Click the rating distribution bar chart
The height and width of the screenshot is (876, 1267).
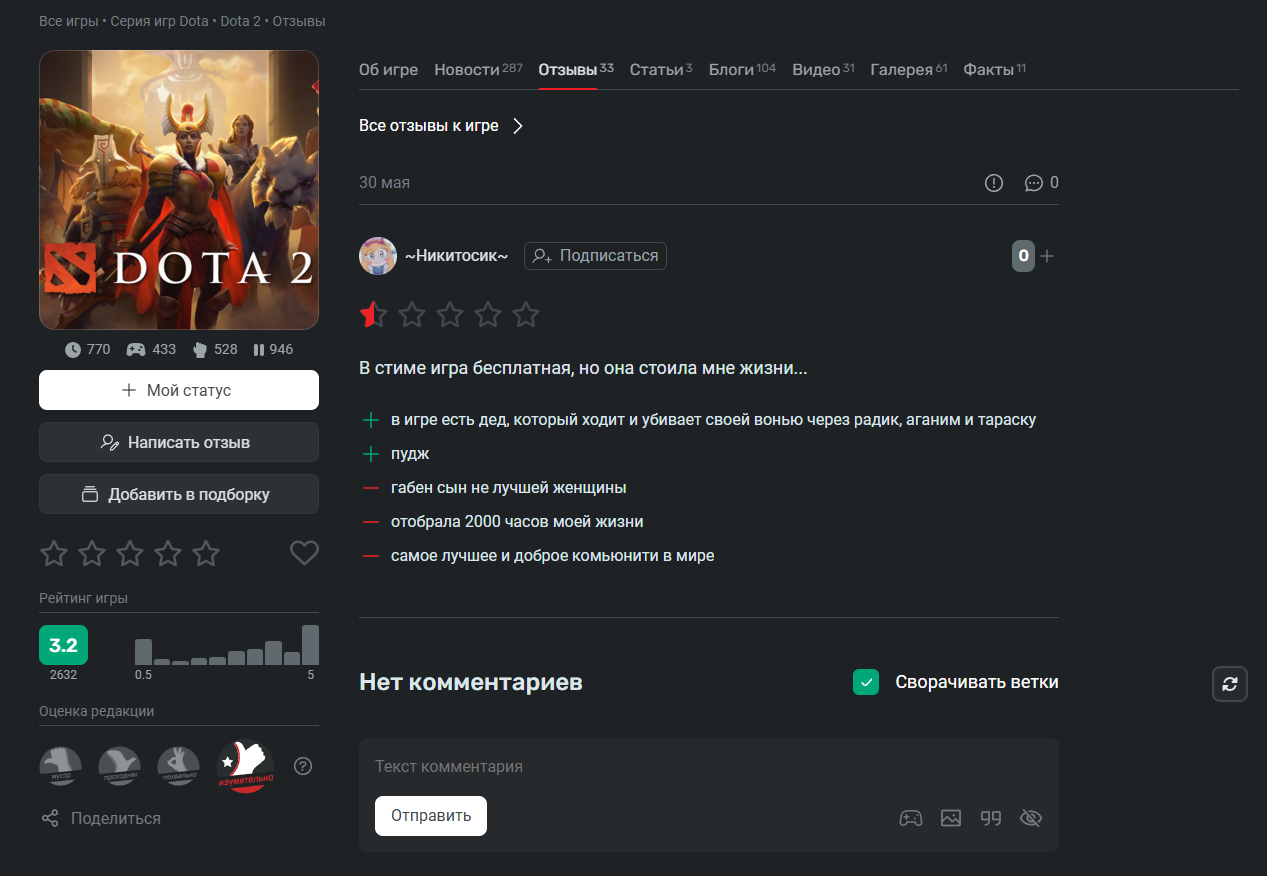[x=227, y=645]
